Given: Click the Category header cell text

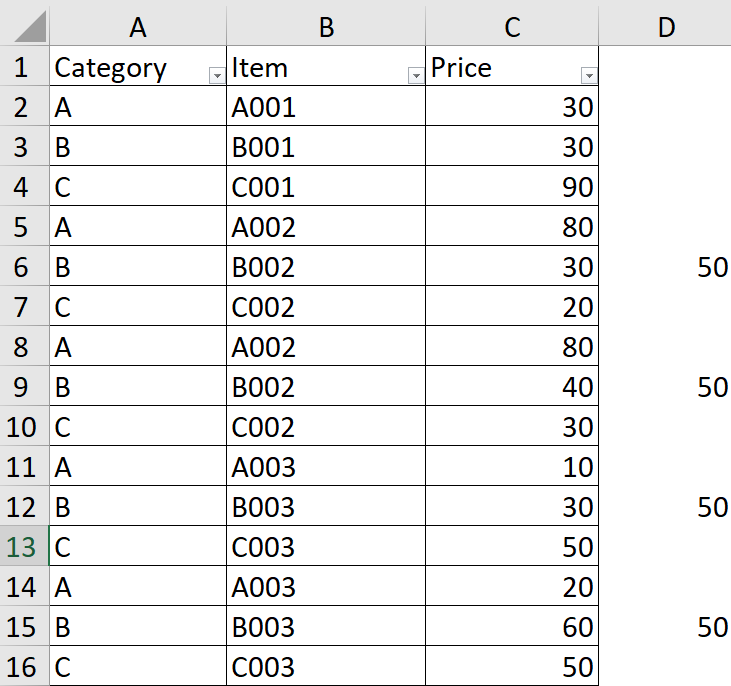Looking at the screenshot, I should tap(110, 68).
